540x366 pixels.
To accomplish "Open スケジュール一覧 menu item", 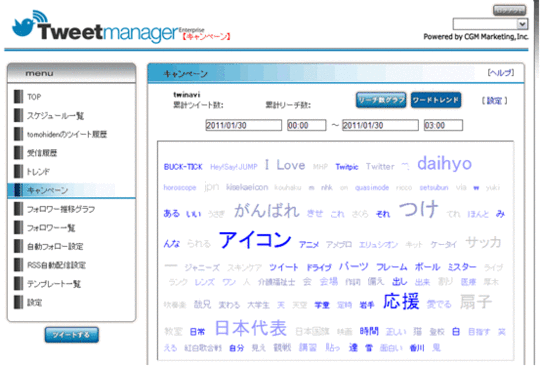I will [x=55, y=116].
